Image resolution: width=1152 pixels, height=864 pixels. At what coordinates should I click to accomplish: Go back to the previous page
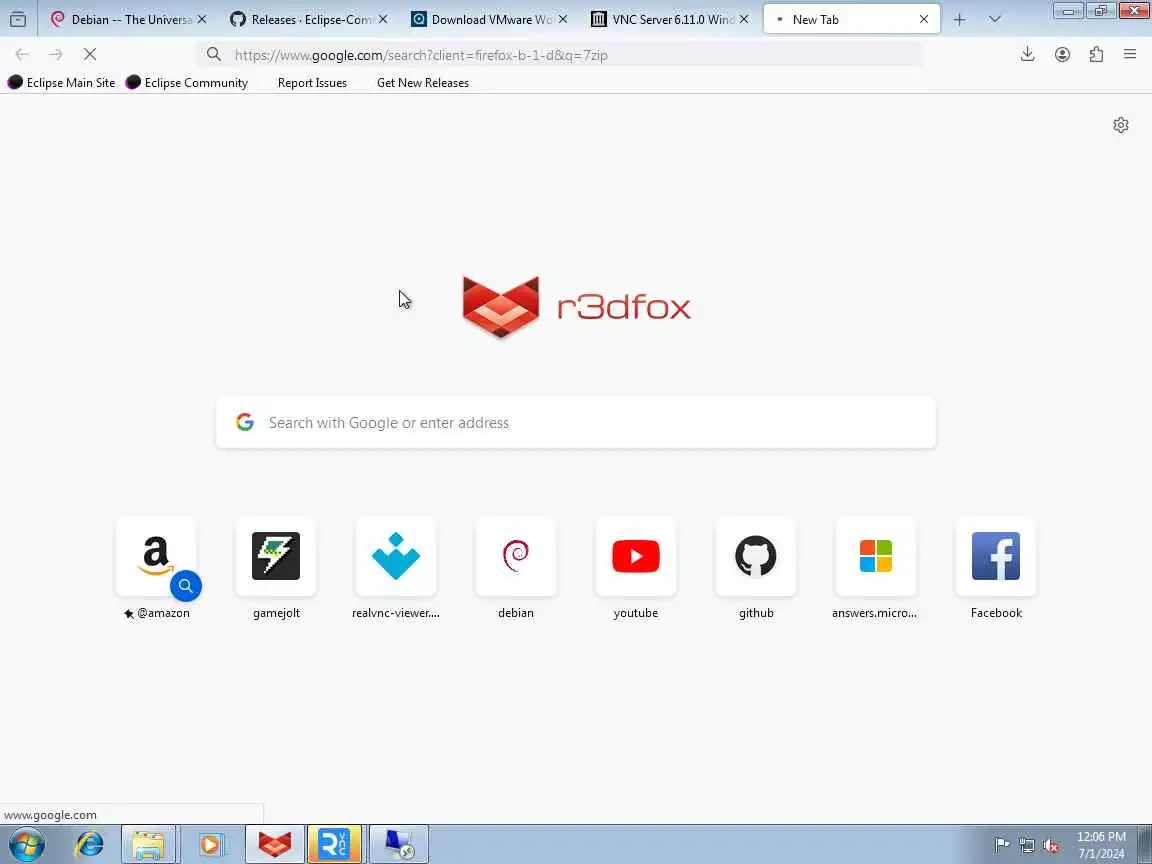click(x=22, y=54)
